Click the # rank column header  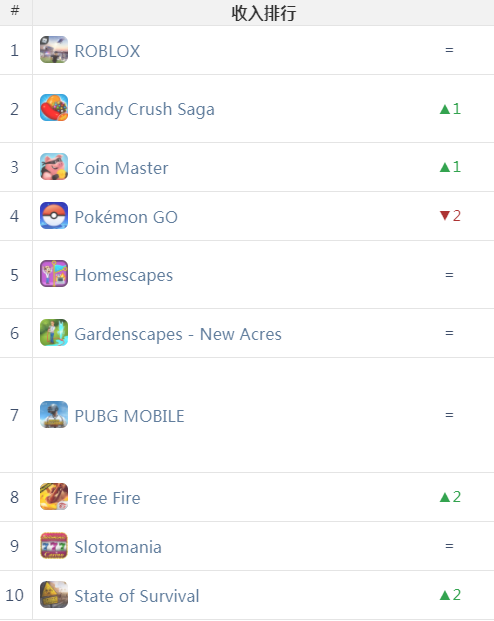click(x=15, y=11)
